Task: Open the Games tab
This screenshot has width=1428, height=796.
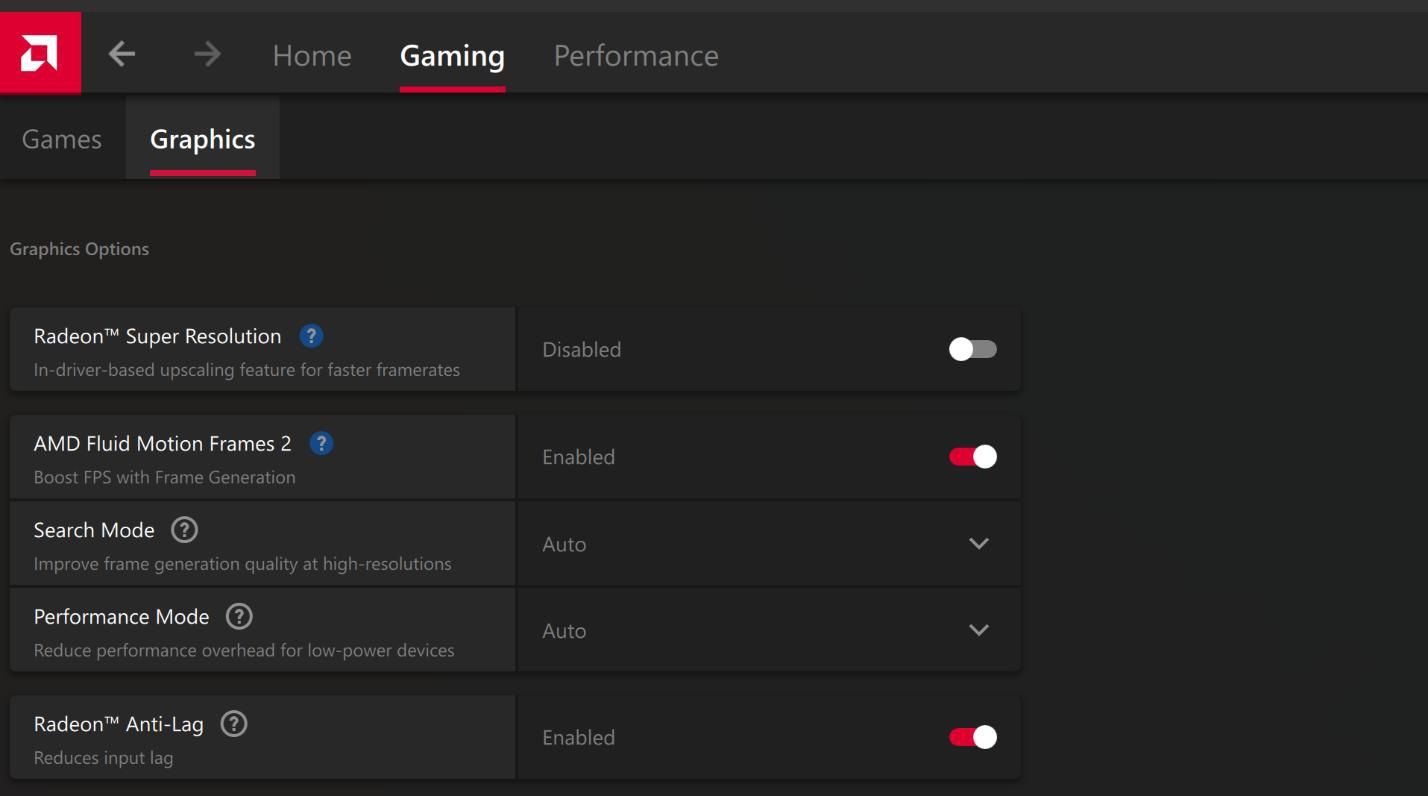Action: (61, 139)
